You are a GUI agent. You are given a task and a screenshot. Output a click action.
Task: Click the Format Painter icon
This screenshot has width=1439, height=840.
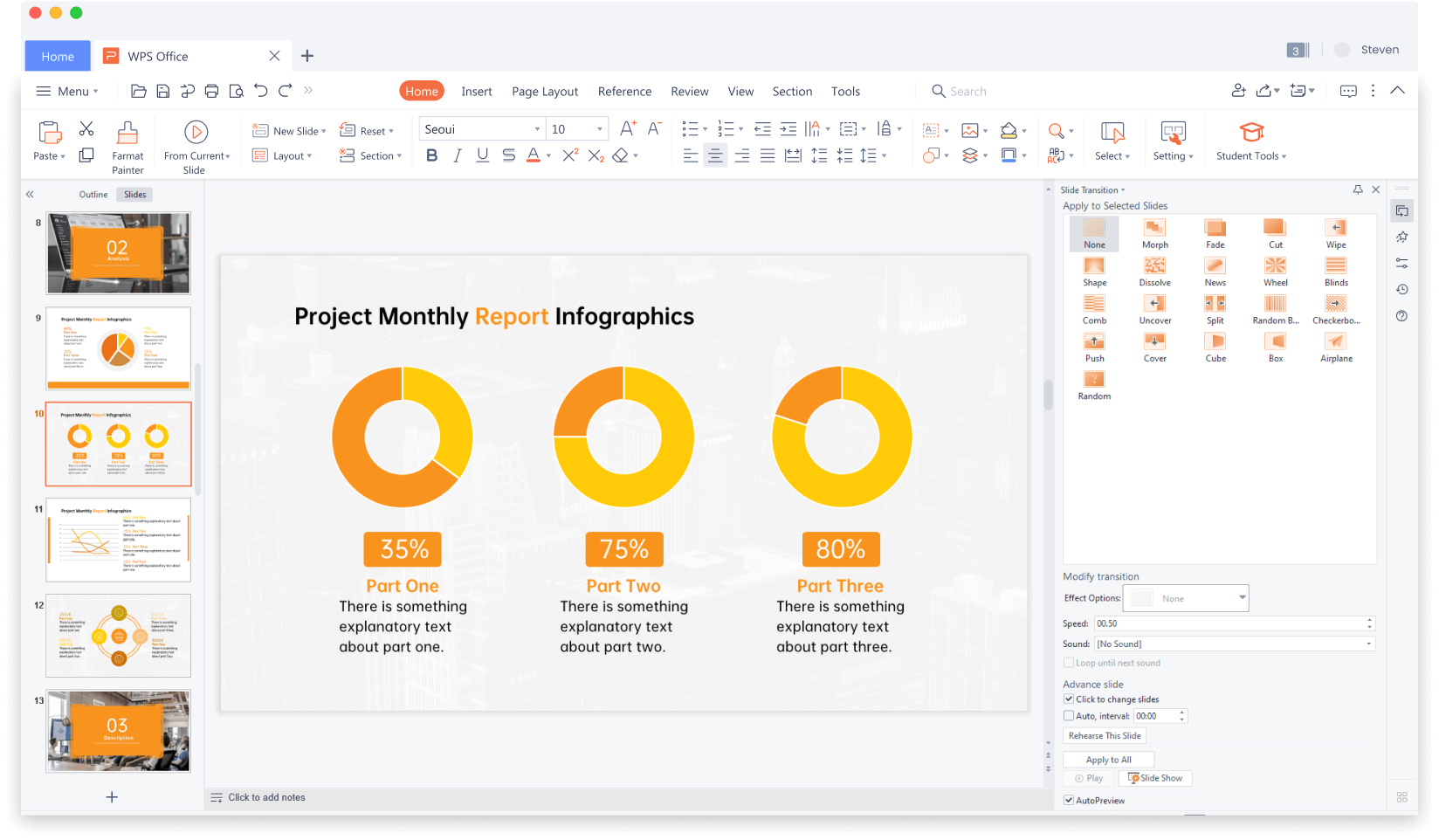tap(127, 133)
